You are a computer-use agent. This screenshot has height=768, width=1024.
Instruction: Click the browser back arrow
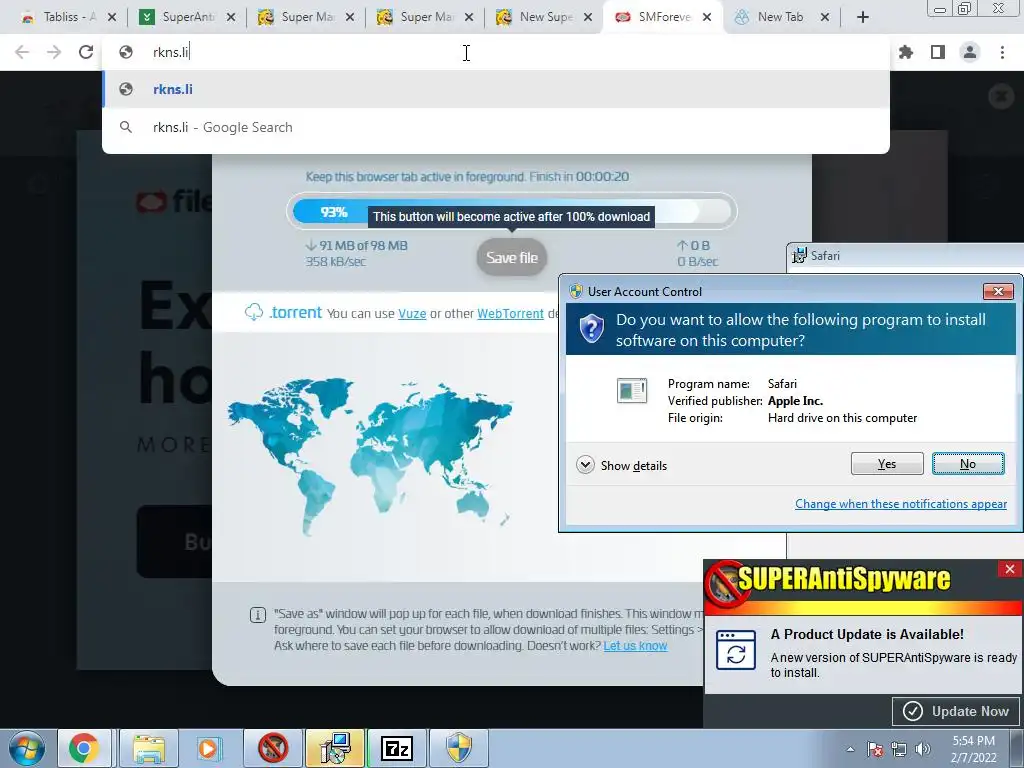tap(22, 52)
